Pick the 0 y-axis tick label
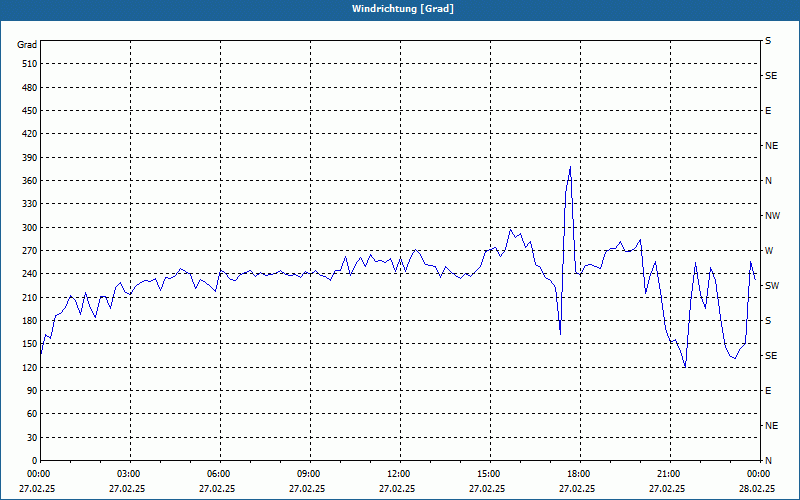 tap(35, 461)
